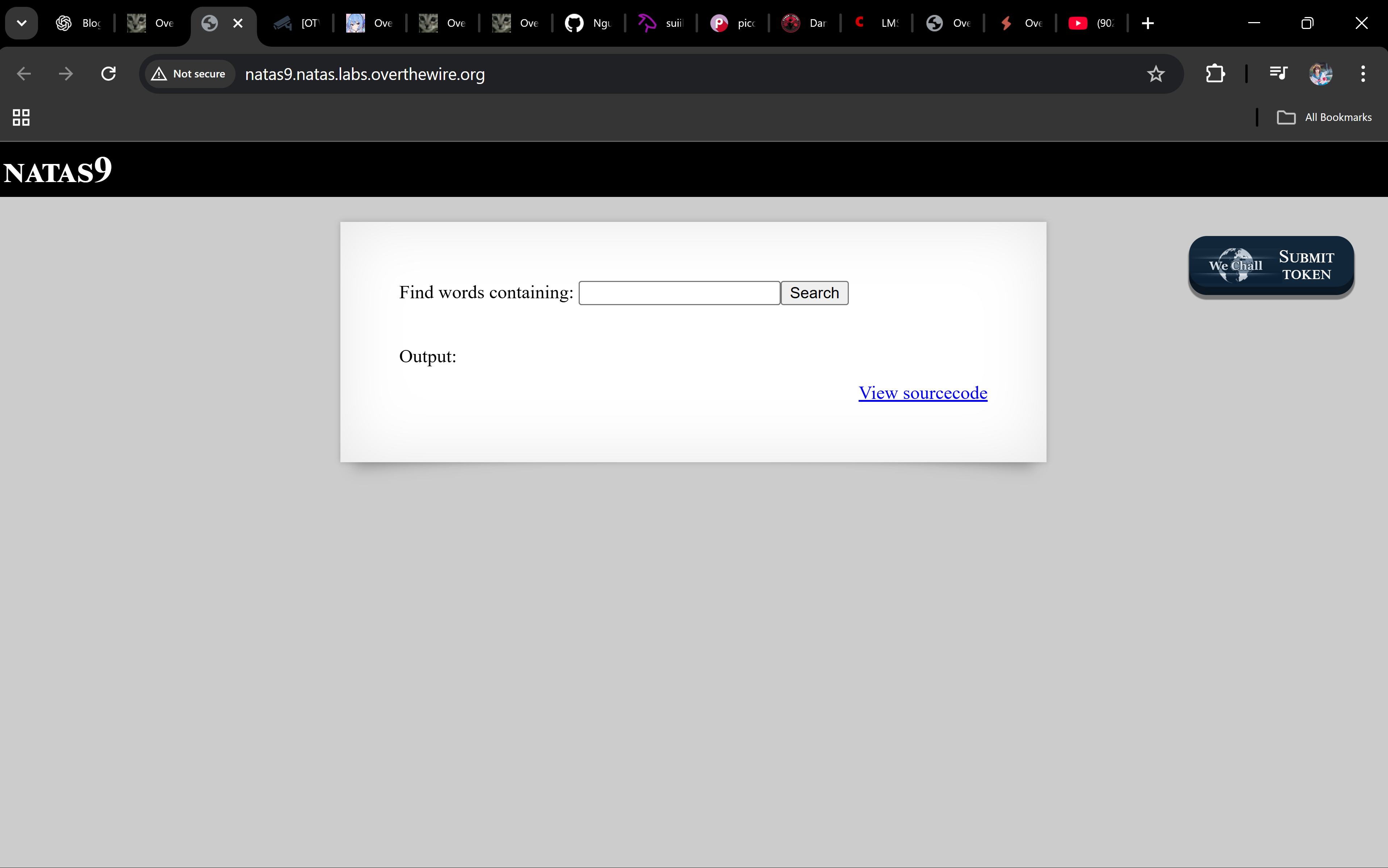Open the Chrome three-dot menu
This screenshot has height=868, width=1388.
(1363, 73)
